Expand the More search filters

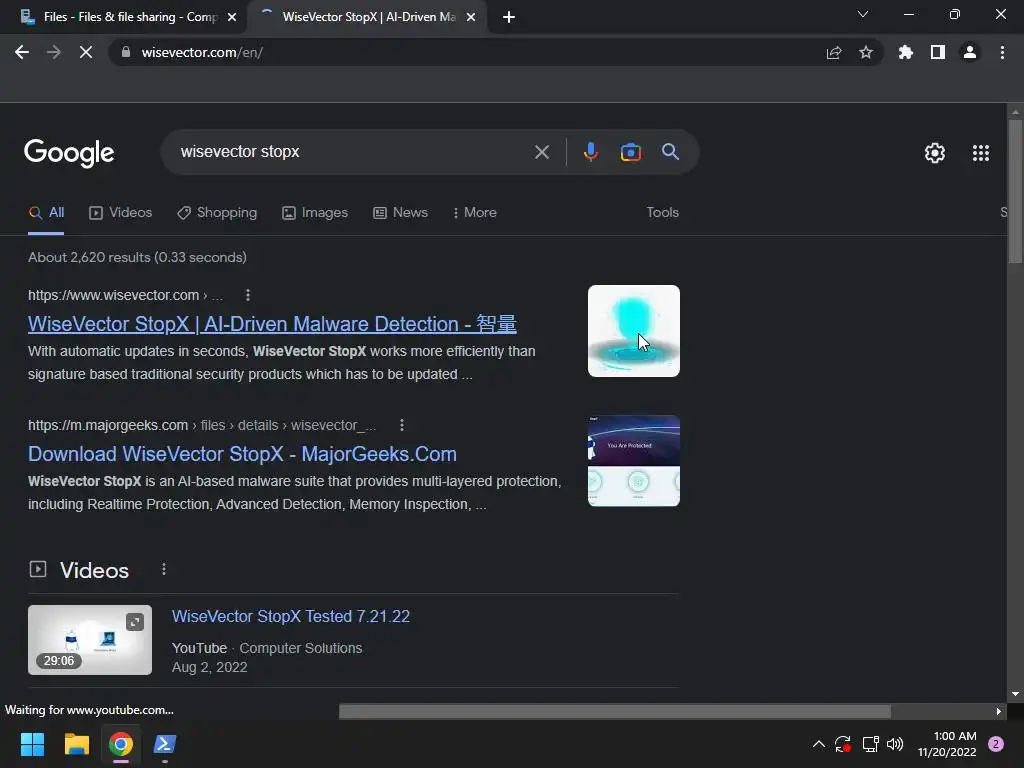pos(475,212)
